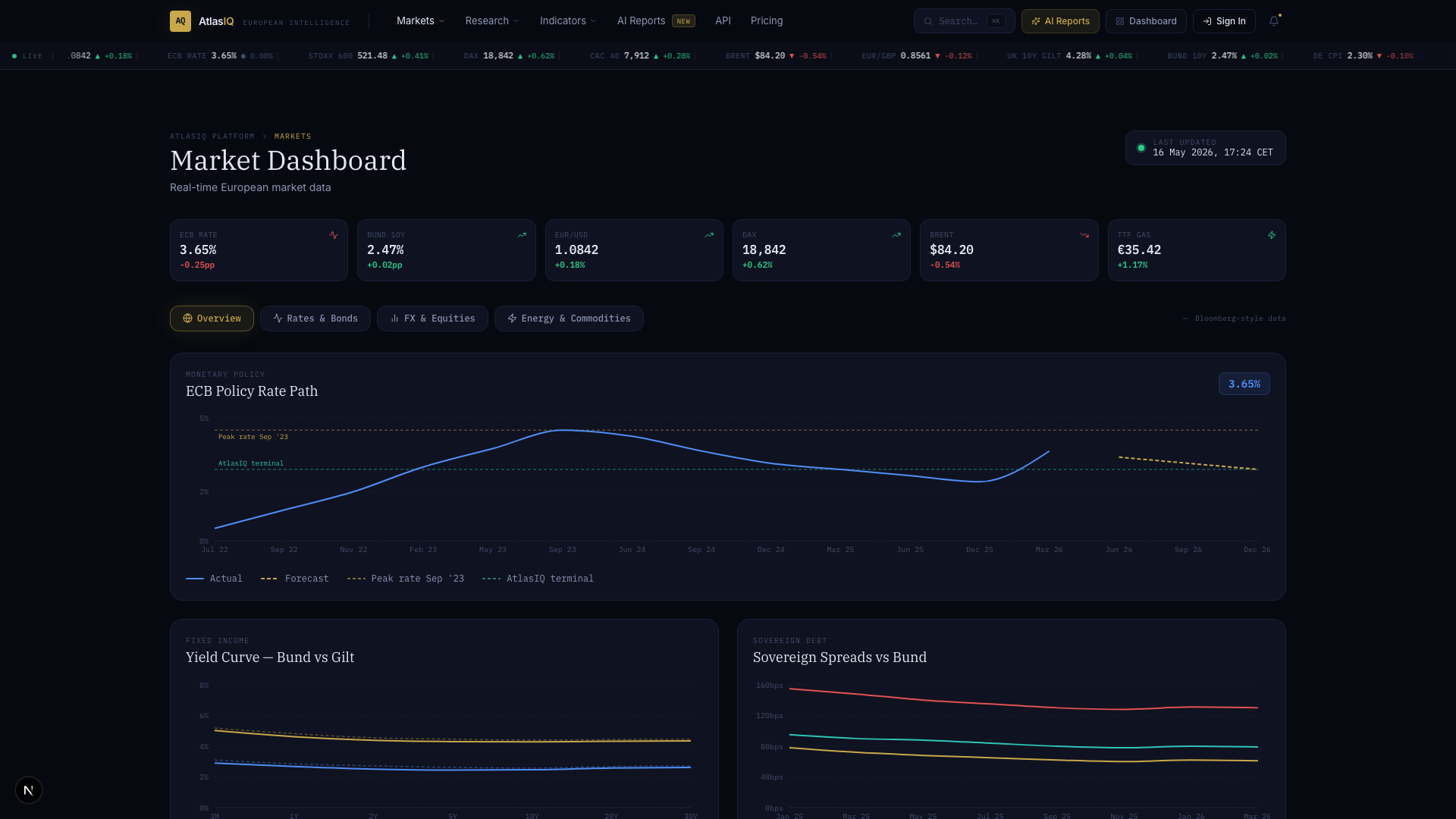The image size is (1456, 819).
Task: Click the ECB Rate card pulse icon
Action: coord(334,235)
